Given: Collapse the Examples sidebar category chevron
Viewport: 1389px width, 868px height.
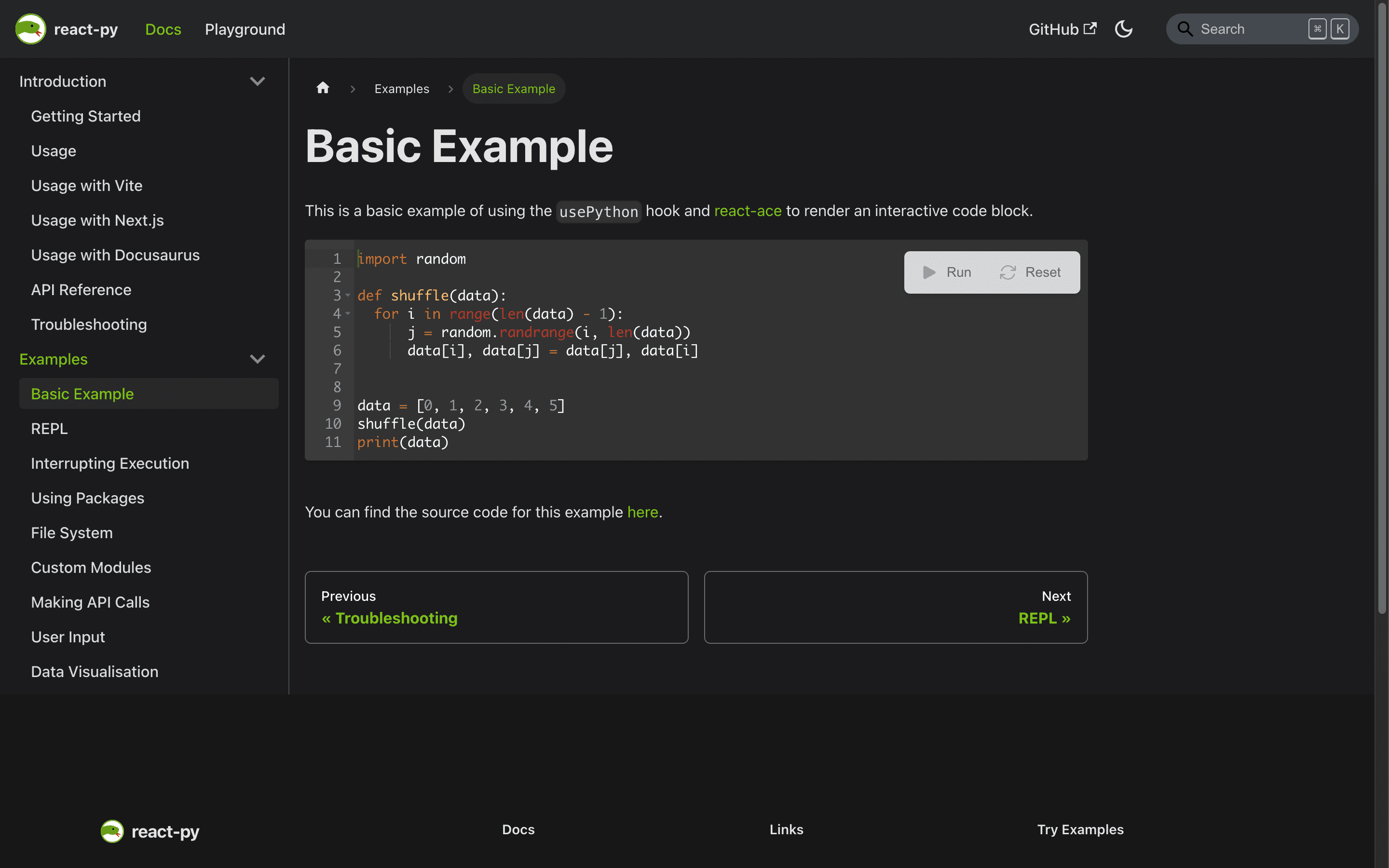Looking at the screenshot, I should coord(257,359).
